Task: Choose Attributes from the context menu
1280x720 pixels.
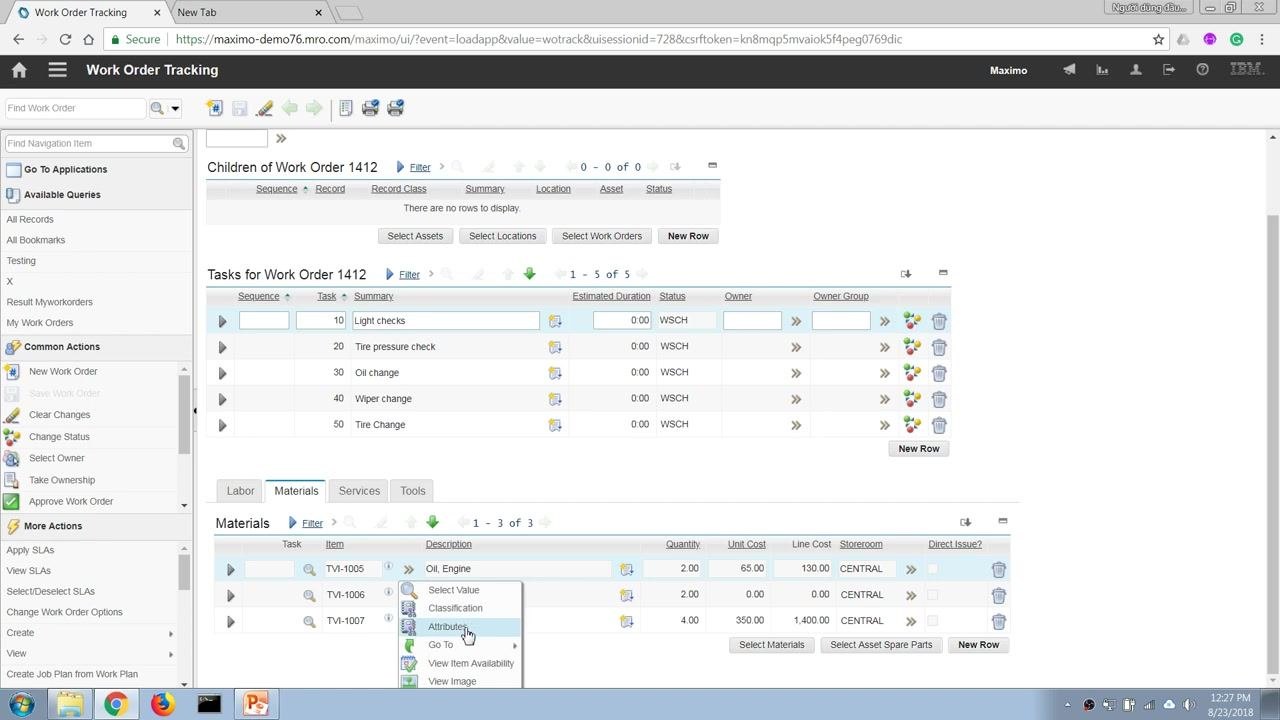Action: (460, 627)
